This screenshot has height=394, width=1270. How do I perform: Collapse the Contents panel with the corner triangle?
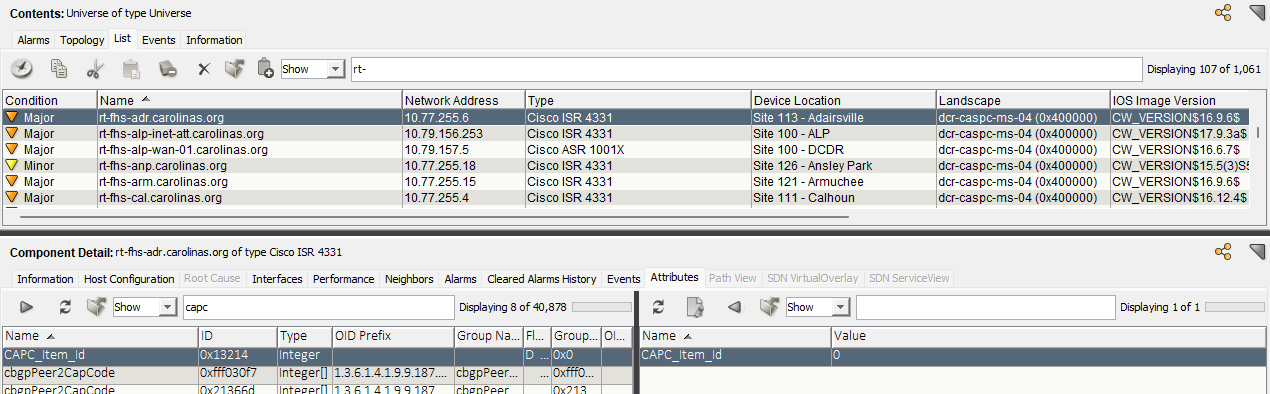pos(1258,12)
